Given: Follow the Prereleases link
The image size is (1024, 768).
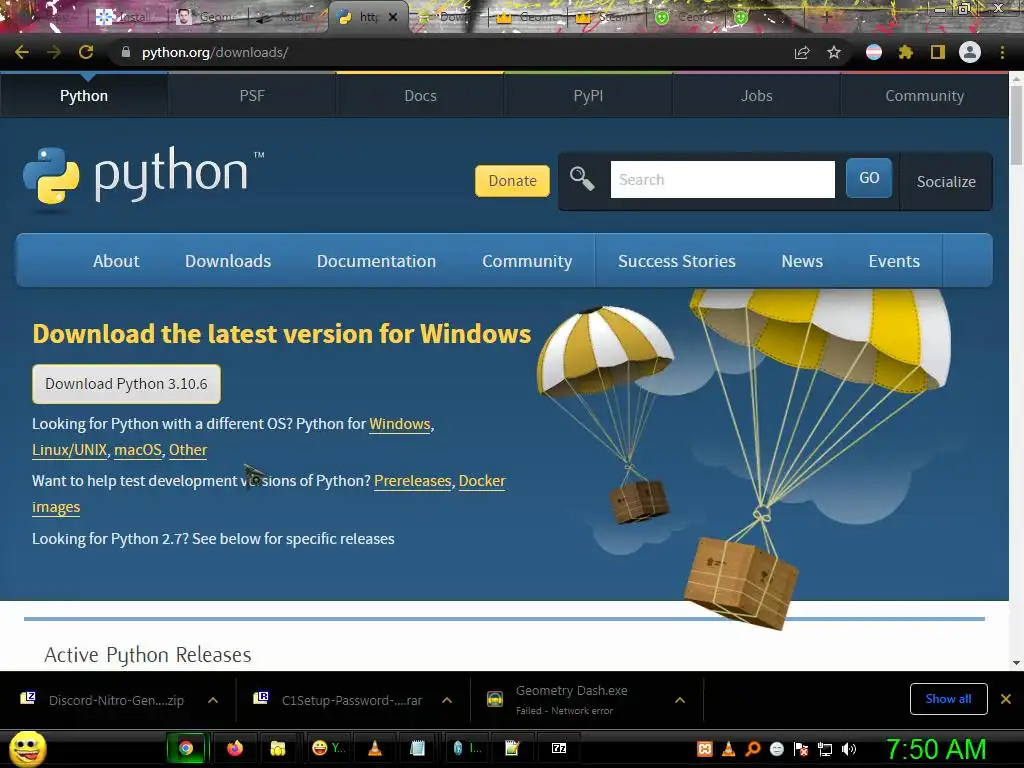Looking at the screenshot, I should pos(413,481).
